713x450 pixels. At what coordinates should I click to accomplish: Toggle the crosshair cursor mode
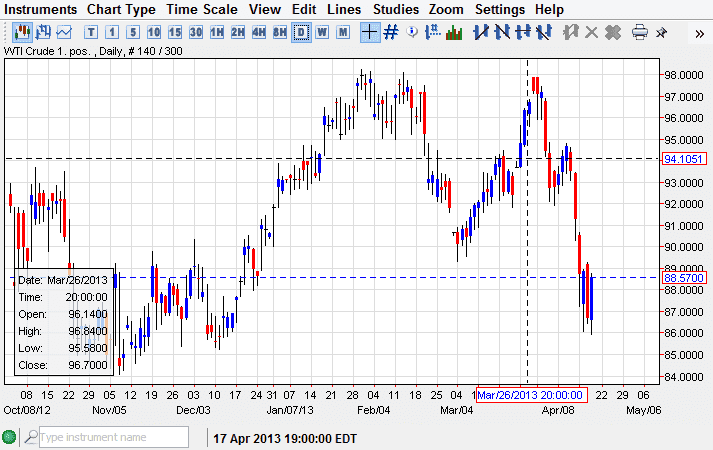(x=369, y=32)
